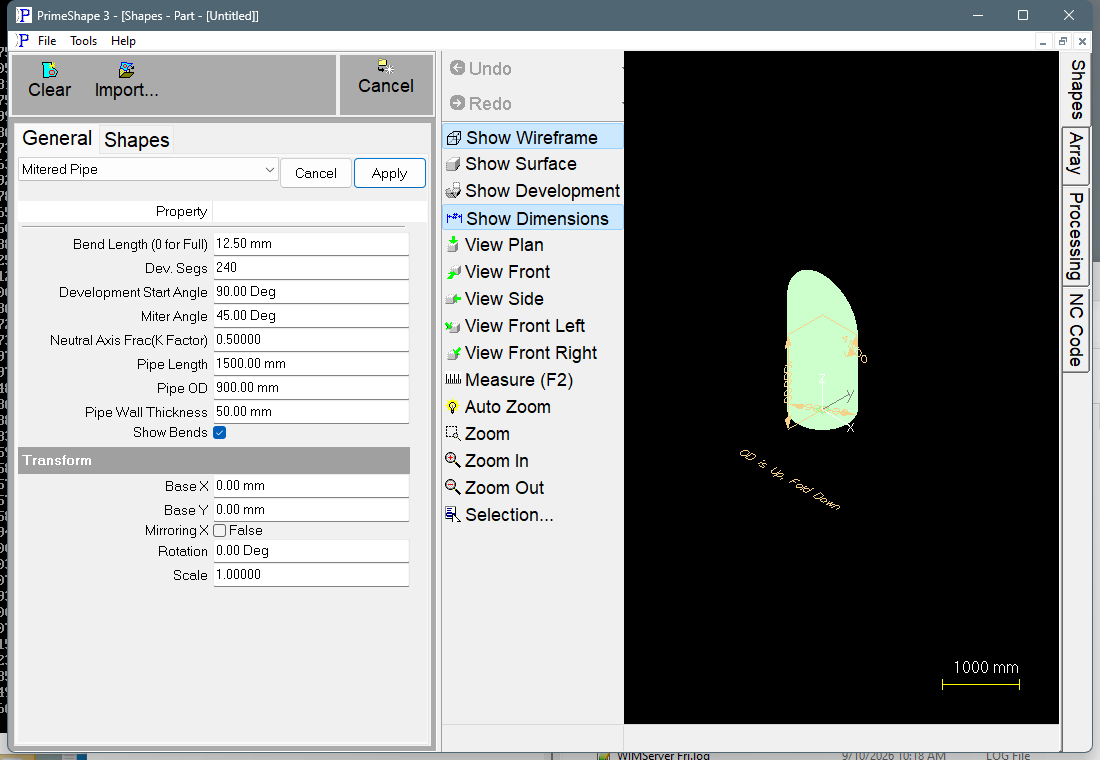The width and height of the screenshot is (1100, 760).
Task: Click the Undo command
Action: (481, 69)
